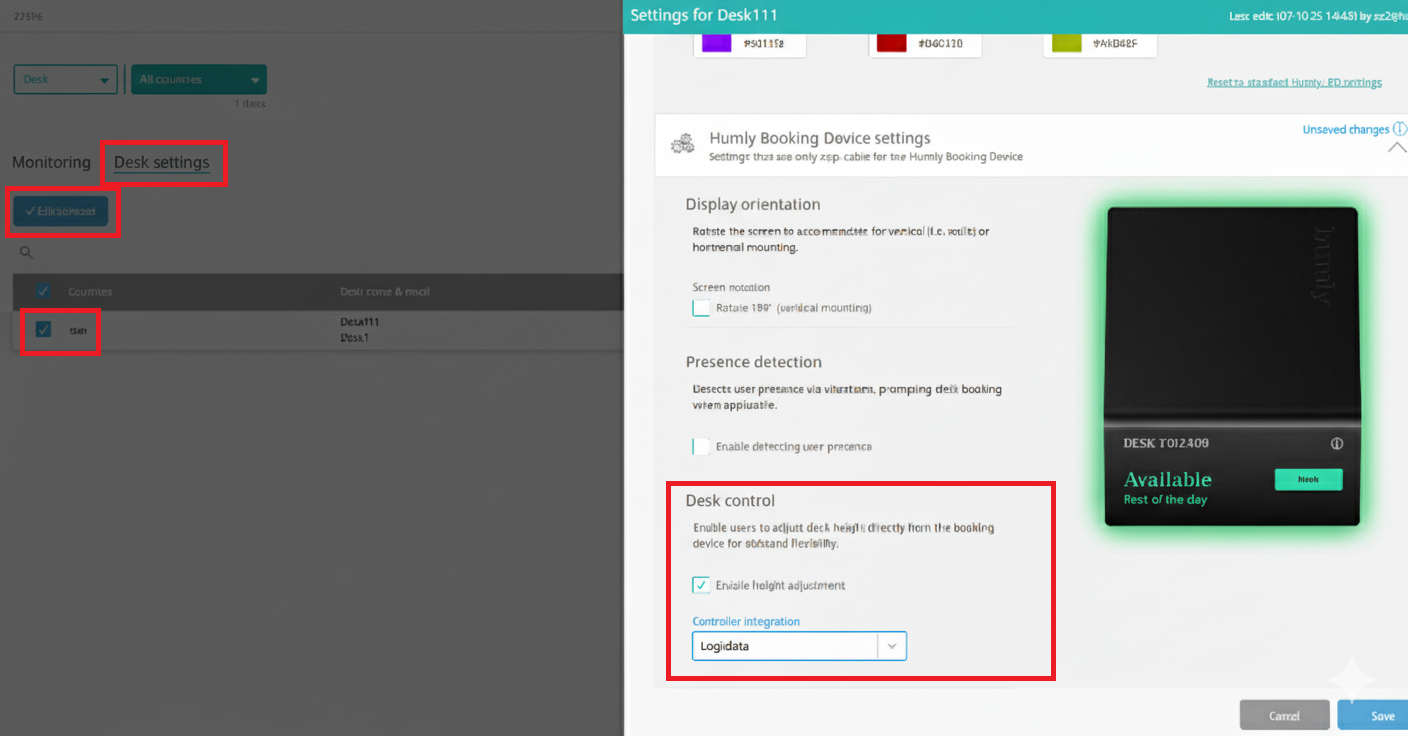Viewport: 1408px width, 736px height.
Task: Switch to the Desk settings tab
Action: point(162,162)
